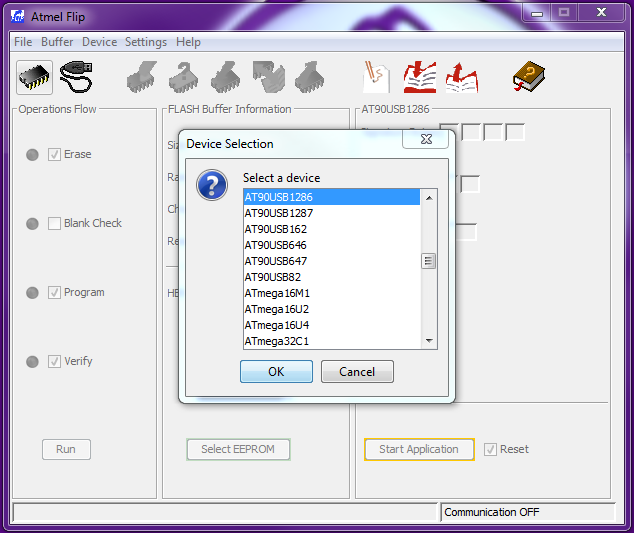Screen dimensions: 634x533
Task: Click the Select EEPROM button
Action: tap(238, 449)
